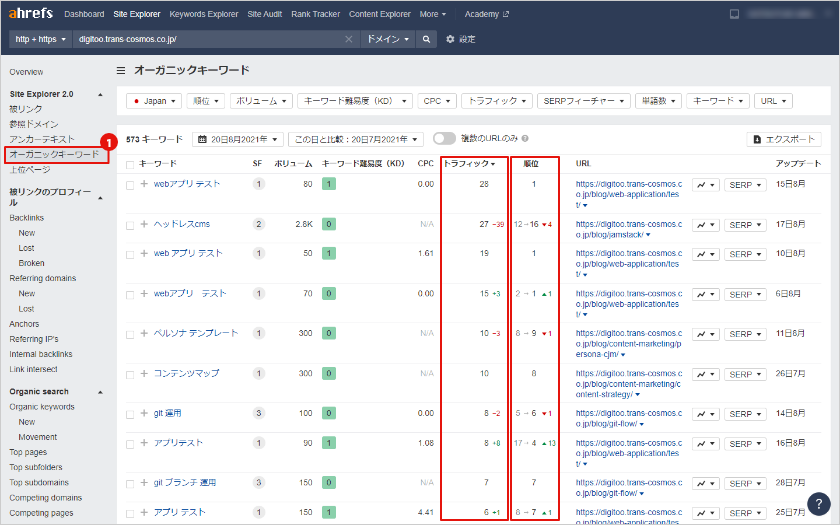This screenshot has width=840, height=525.
Task: Click plus icon for コンテンツマップ row
Action: (144, 373)
